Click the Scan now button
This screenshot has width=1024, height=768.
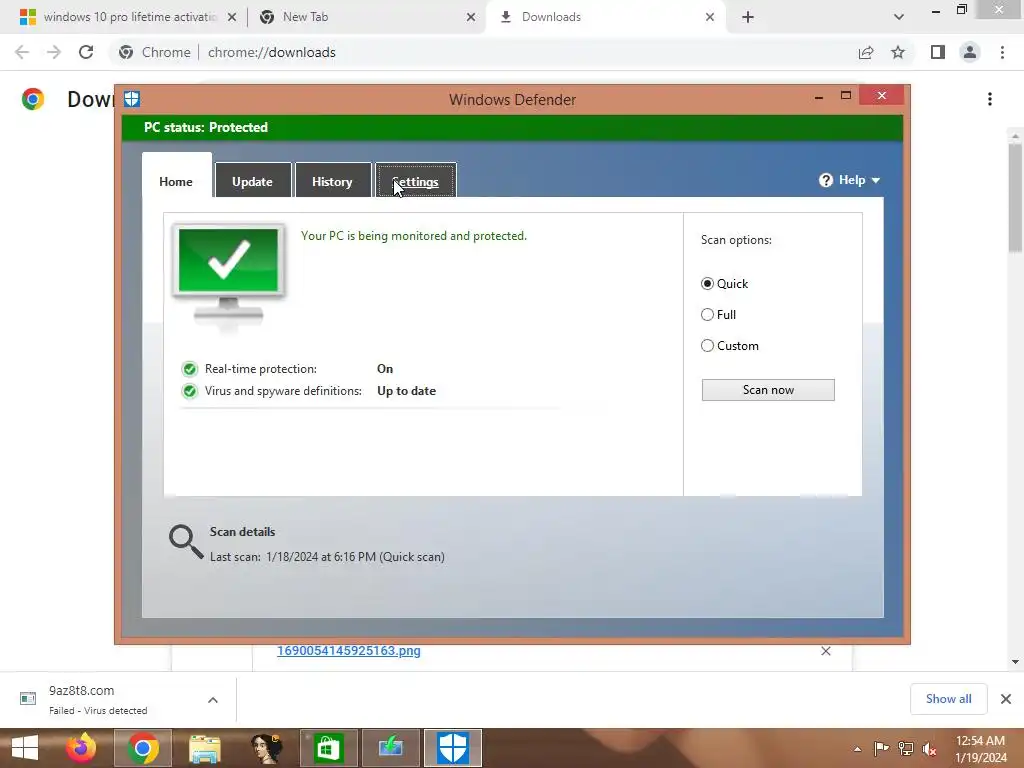click(x=768, y=390)
